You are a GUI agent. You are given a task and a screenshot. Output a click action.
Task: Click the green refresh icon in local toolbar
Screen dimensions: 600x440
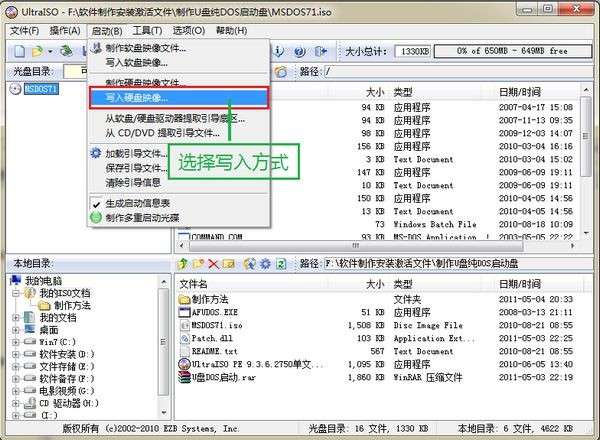coord(281,264)
